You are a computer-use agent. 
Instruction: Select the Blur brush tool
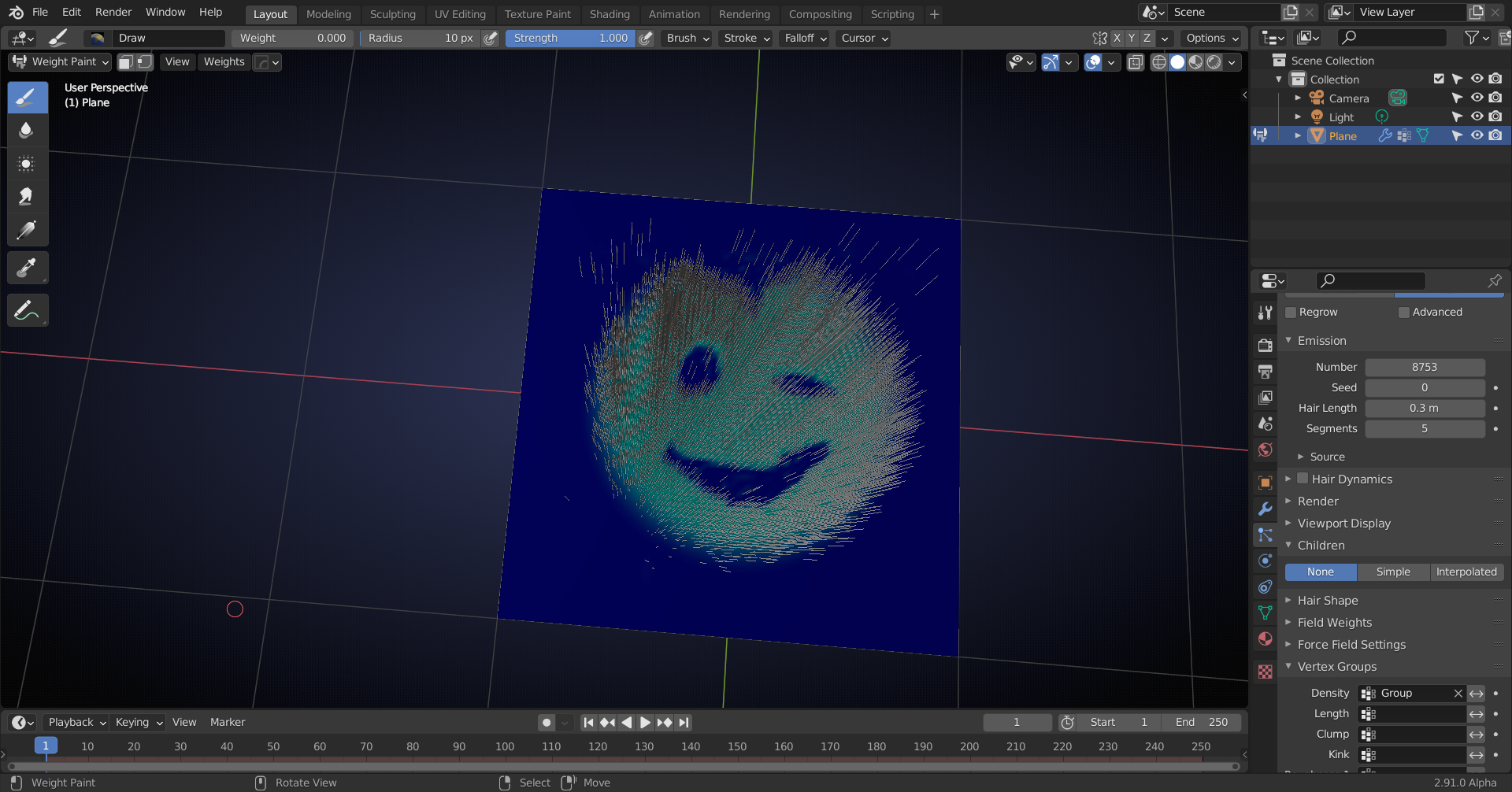(27, 131)
